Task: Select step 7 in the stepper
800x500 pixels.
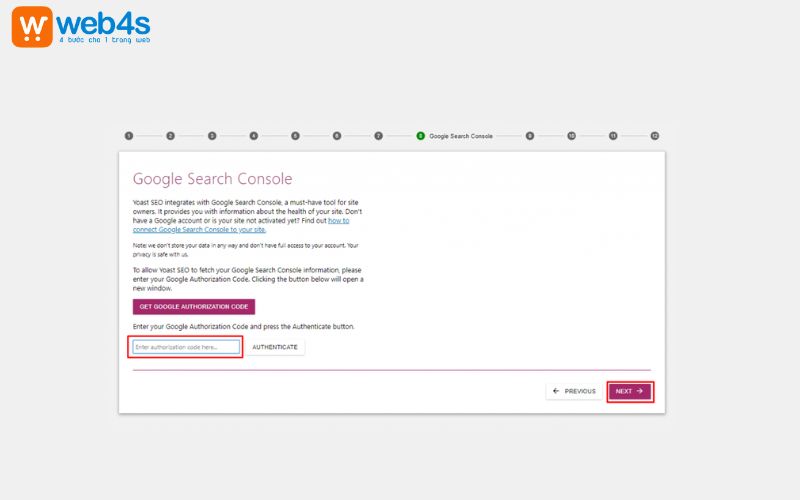Action: [379, 135]
